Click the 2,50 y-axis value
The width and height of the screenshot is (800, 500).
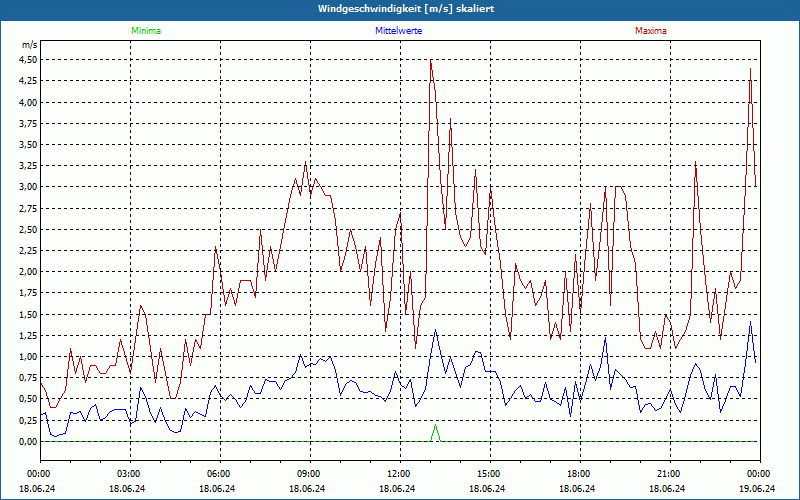tap(28, 230)
